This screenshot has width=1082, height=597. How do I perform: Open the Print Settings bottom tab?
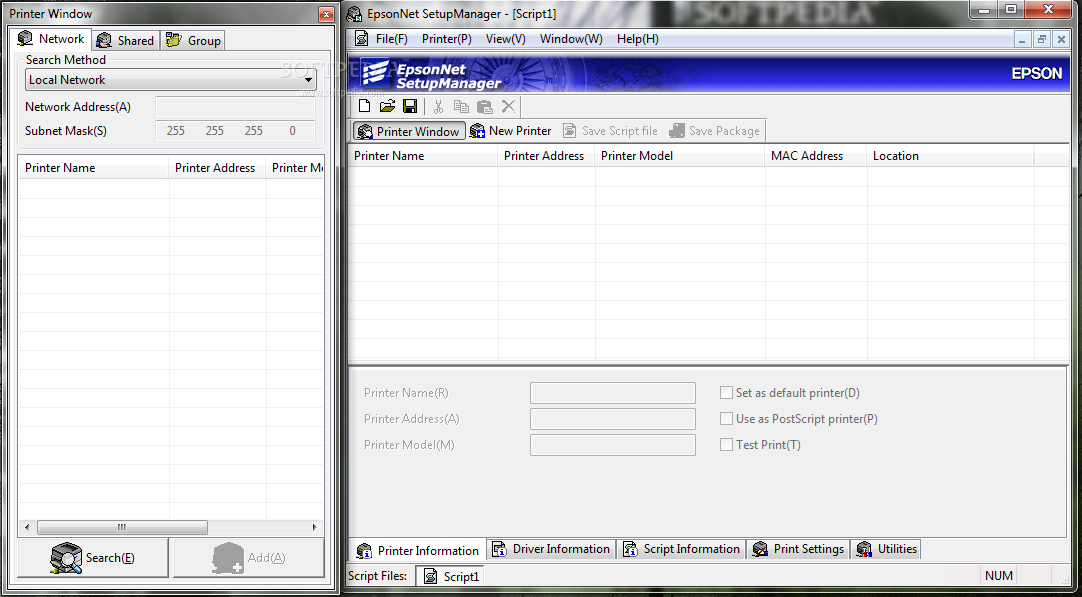(798, 549)
